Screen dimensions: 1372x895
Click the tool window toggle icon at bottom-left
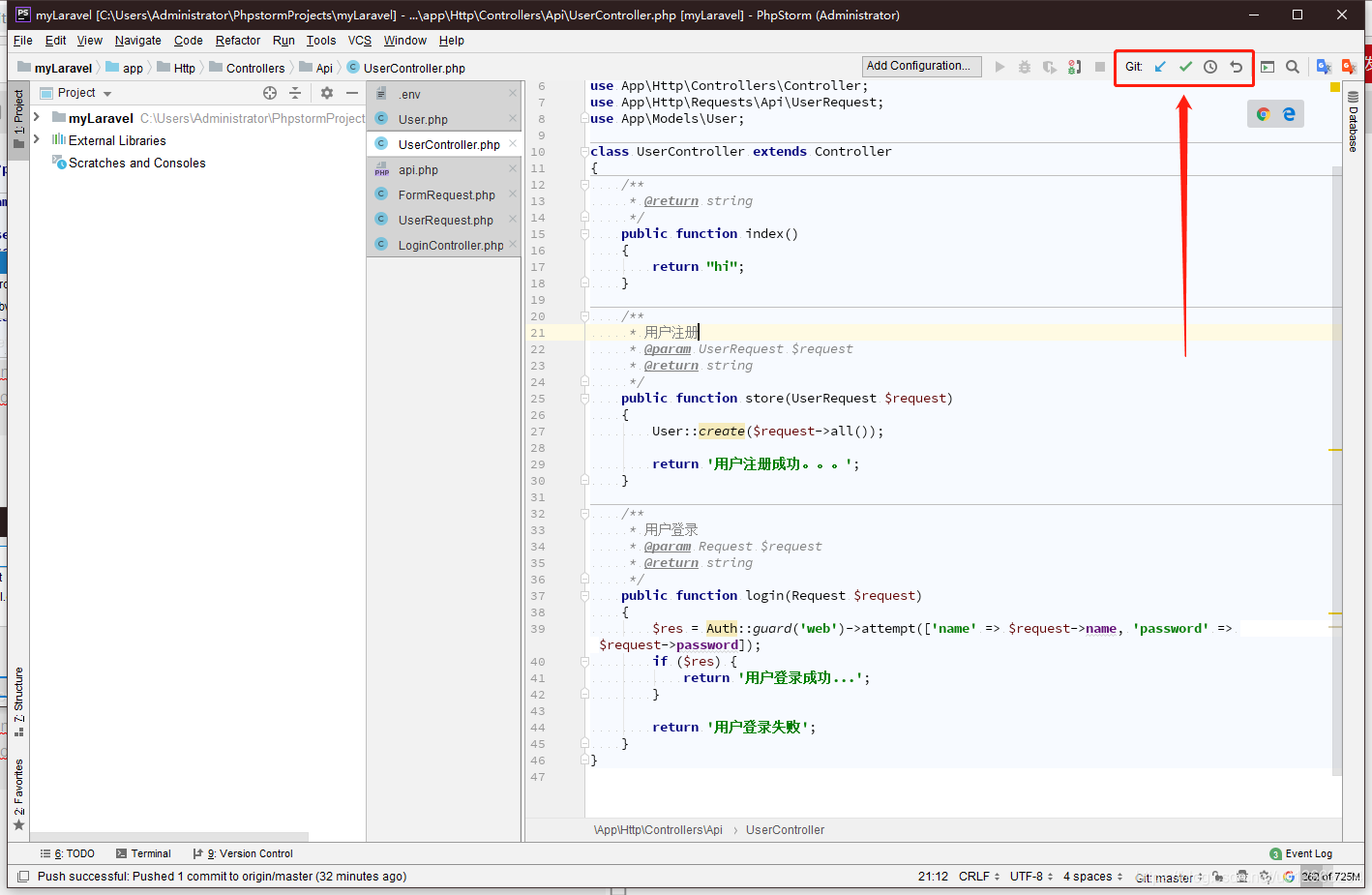(22, 877)
